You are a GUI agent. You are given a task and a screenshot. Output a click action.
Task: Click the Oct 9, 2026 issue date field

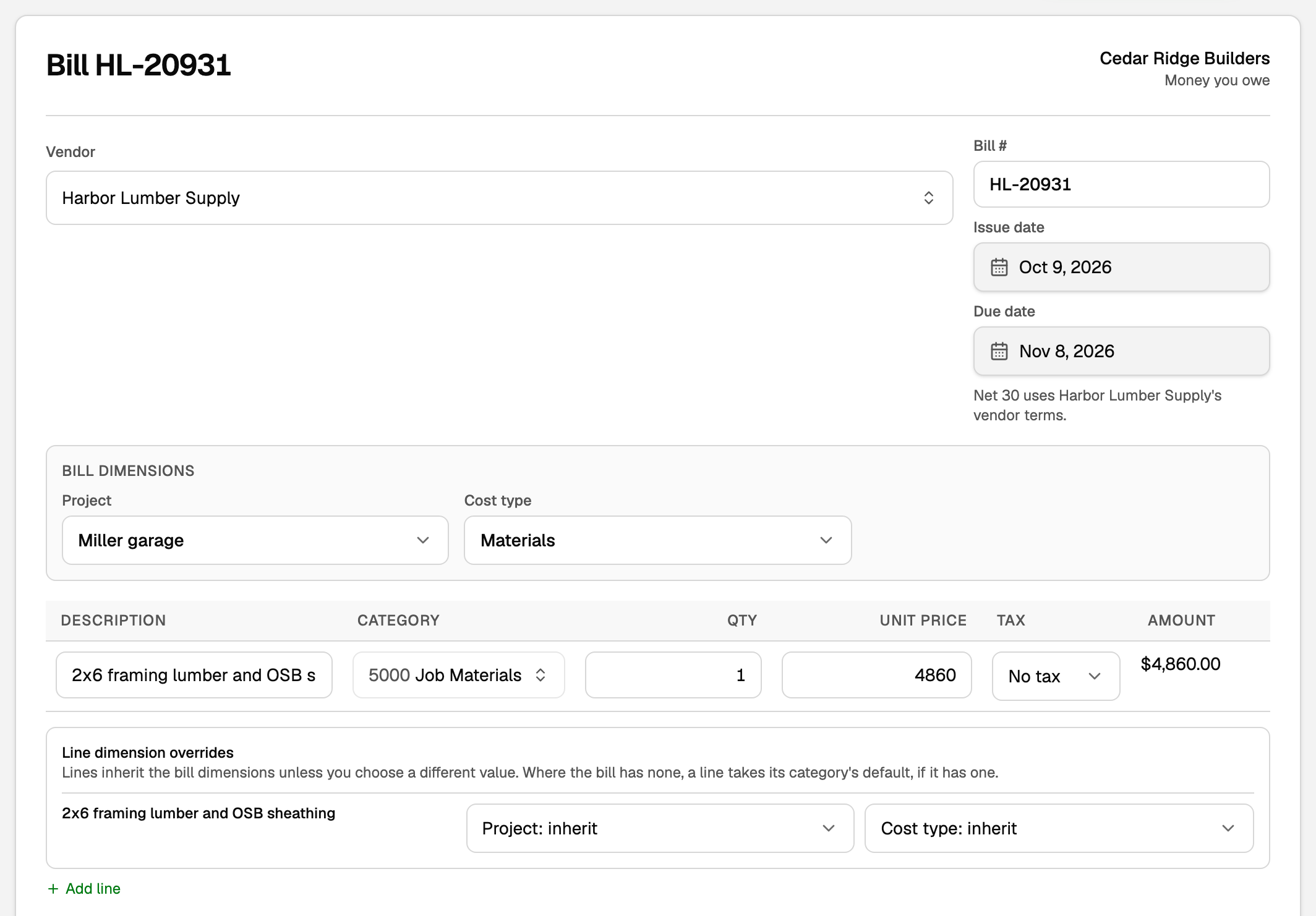1121,267
